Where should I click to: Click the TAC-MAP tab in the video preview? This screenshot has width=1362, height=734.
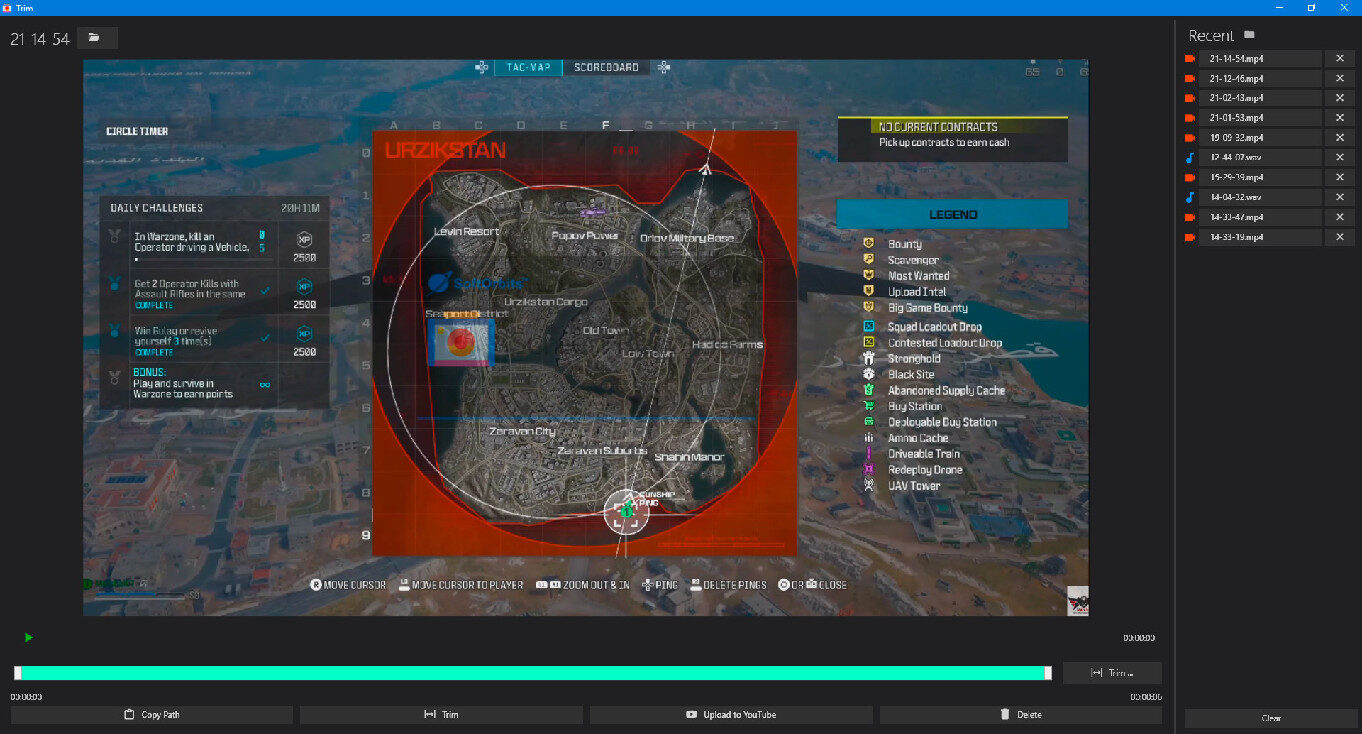pyautogui.click(x=528, y=67)
